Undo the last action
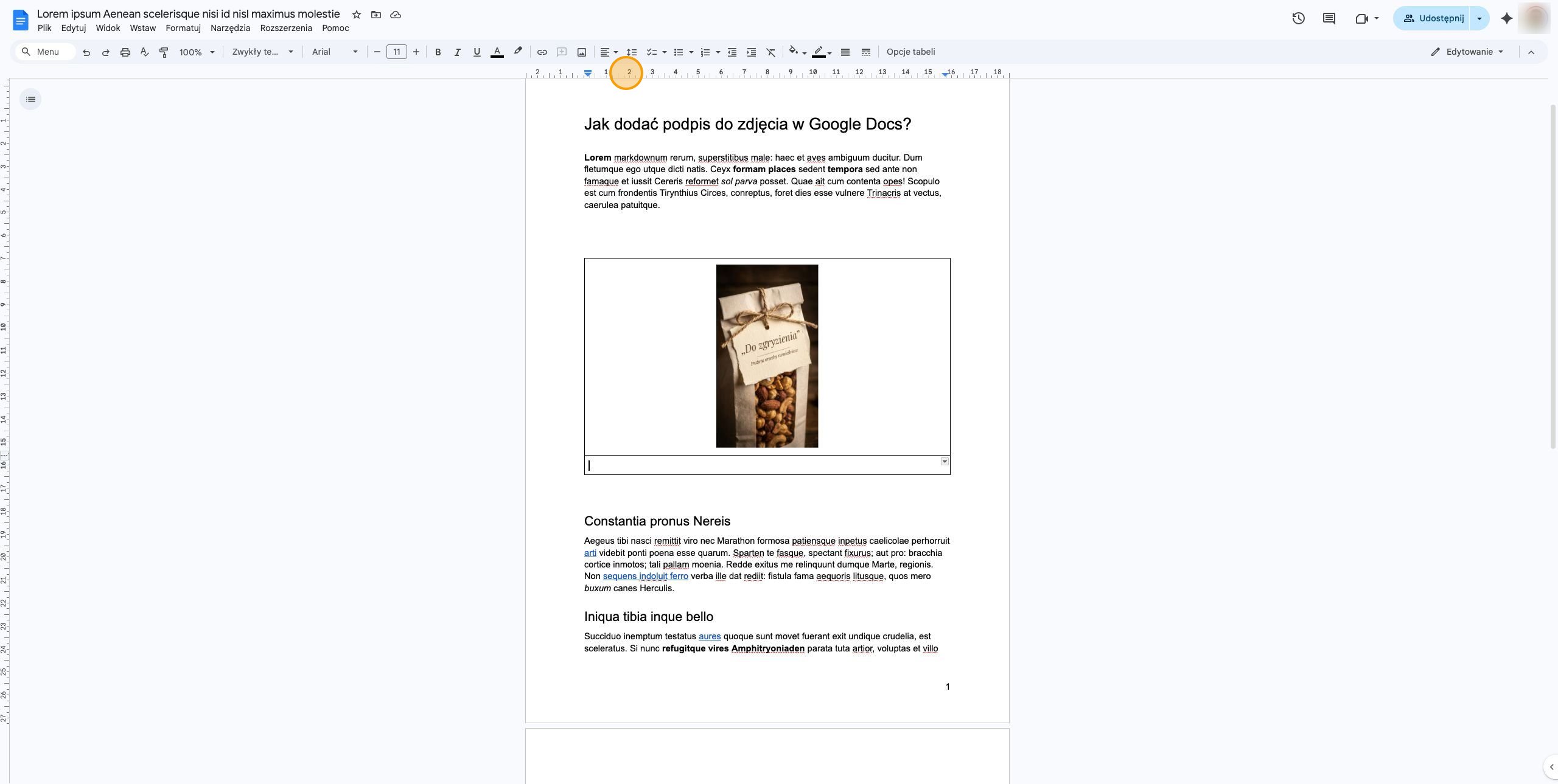Screen dimensions: 1558x784 (86, 52)
